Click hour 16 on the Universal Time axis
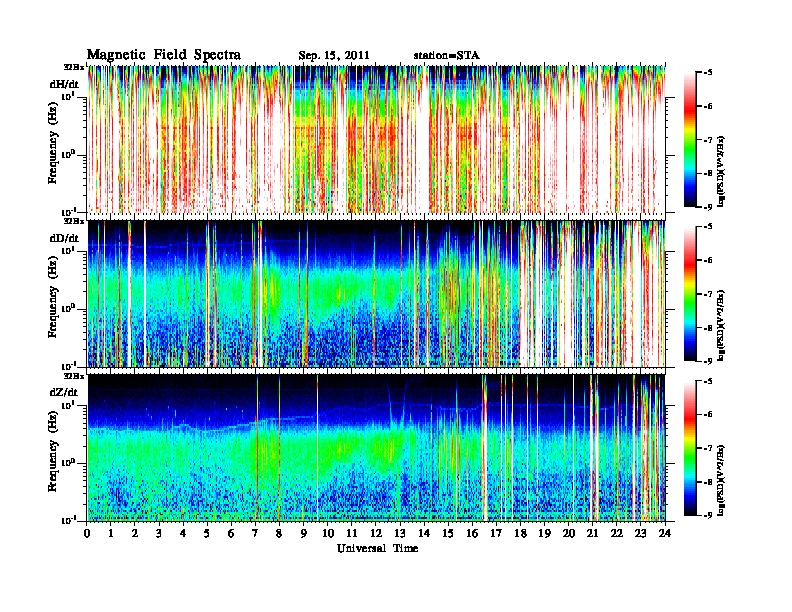The width and height of the screenshot is (792, 612). pos(472,533)
